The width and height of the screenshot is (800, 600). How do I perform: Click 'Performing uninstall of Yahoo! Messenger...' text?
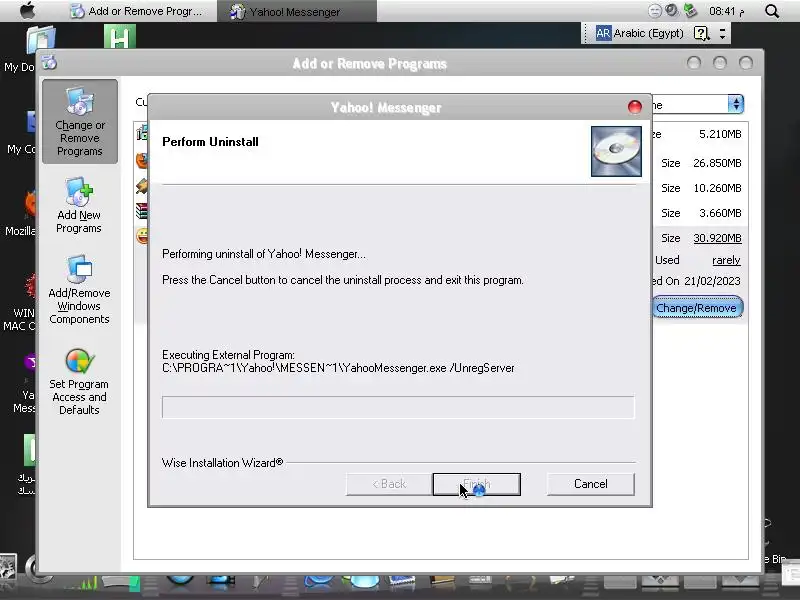click(x=264, y=254)
